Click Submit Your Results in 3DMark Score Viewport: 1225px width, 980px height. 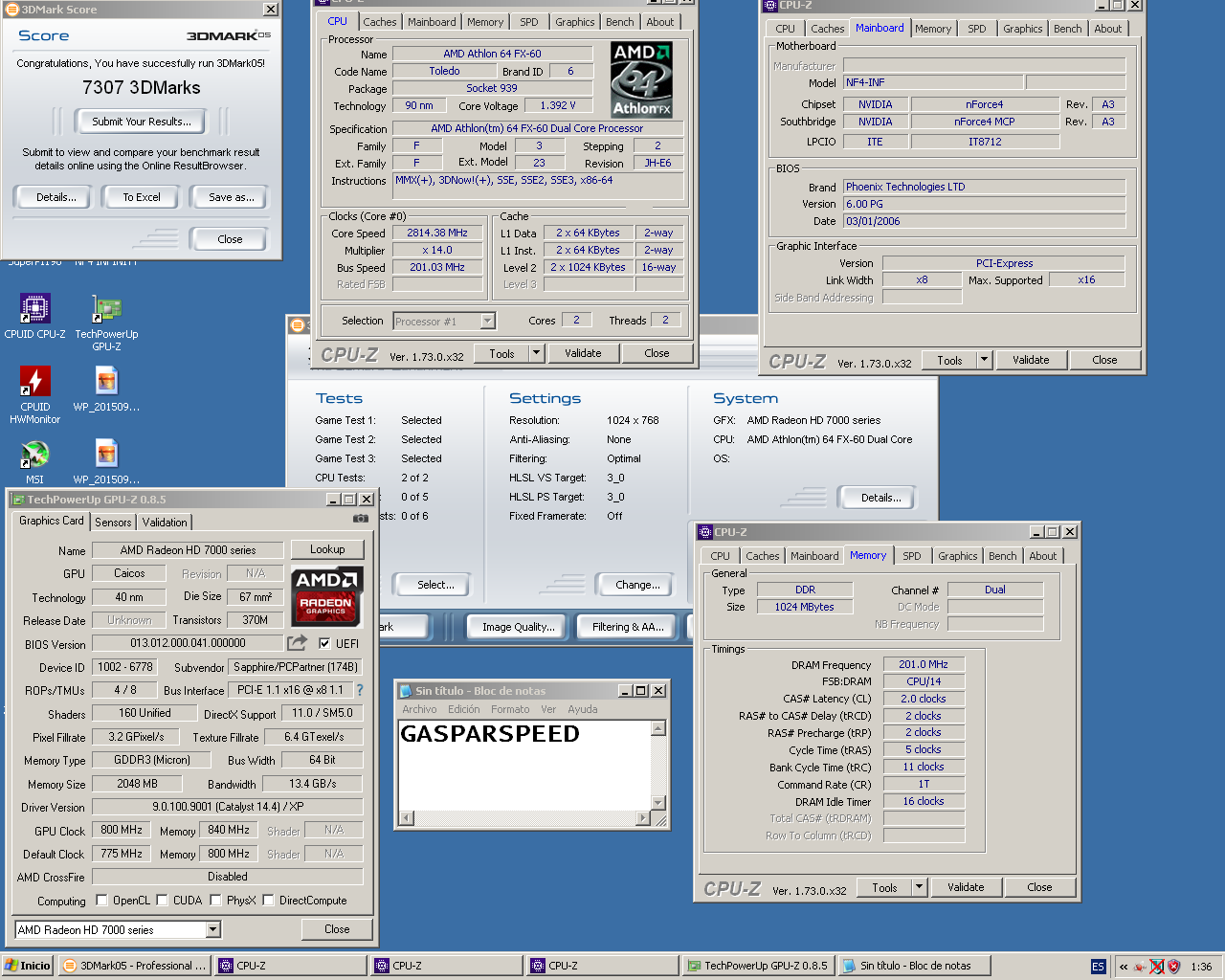click(x=142, y=122)
